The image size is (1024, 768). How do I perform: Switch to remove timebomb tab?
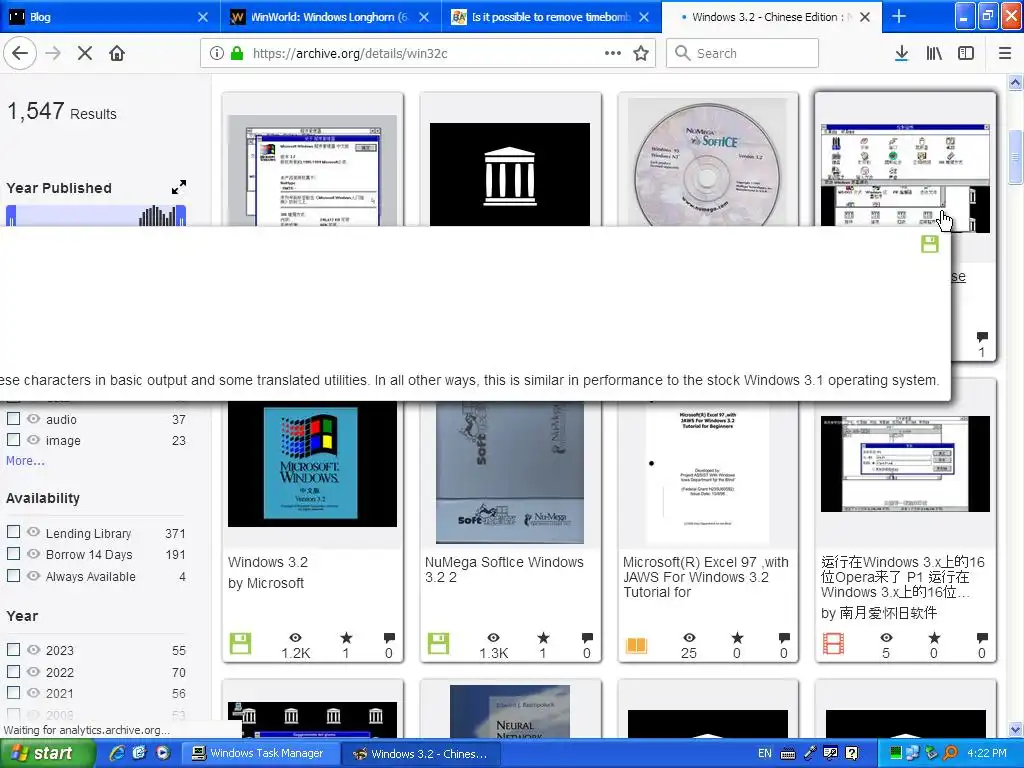pos(551,17)
